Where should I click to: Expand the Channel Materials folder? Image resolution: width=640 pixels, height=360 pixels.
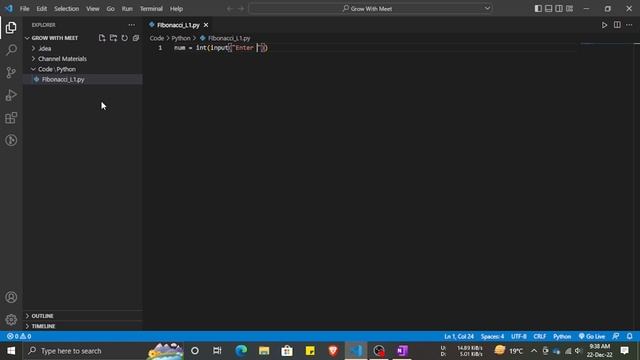(x=62, y=59)
